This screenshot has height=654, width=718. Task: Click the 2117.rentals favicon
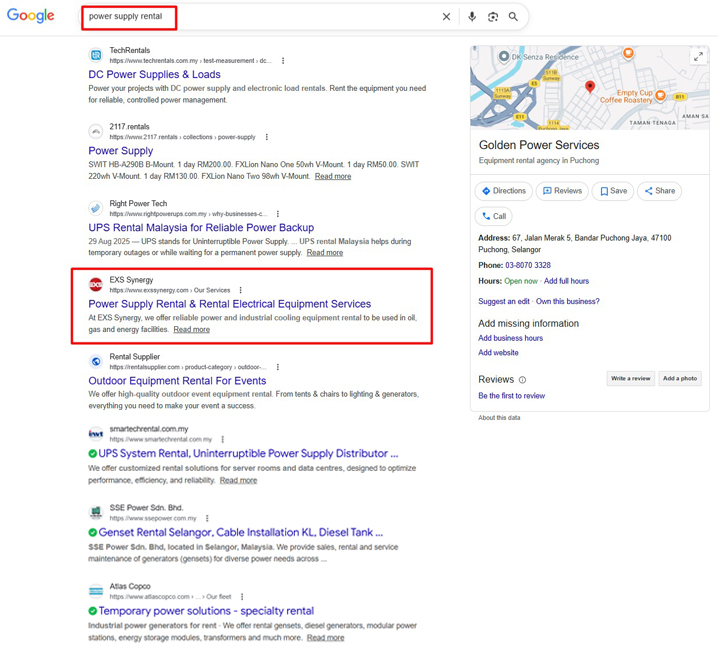[x=96, y=131]
